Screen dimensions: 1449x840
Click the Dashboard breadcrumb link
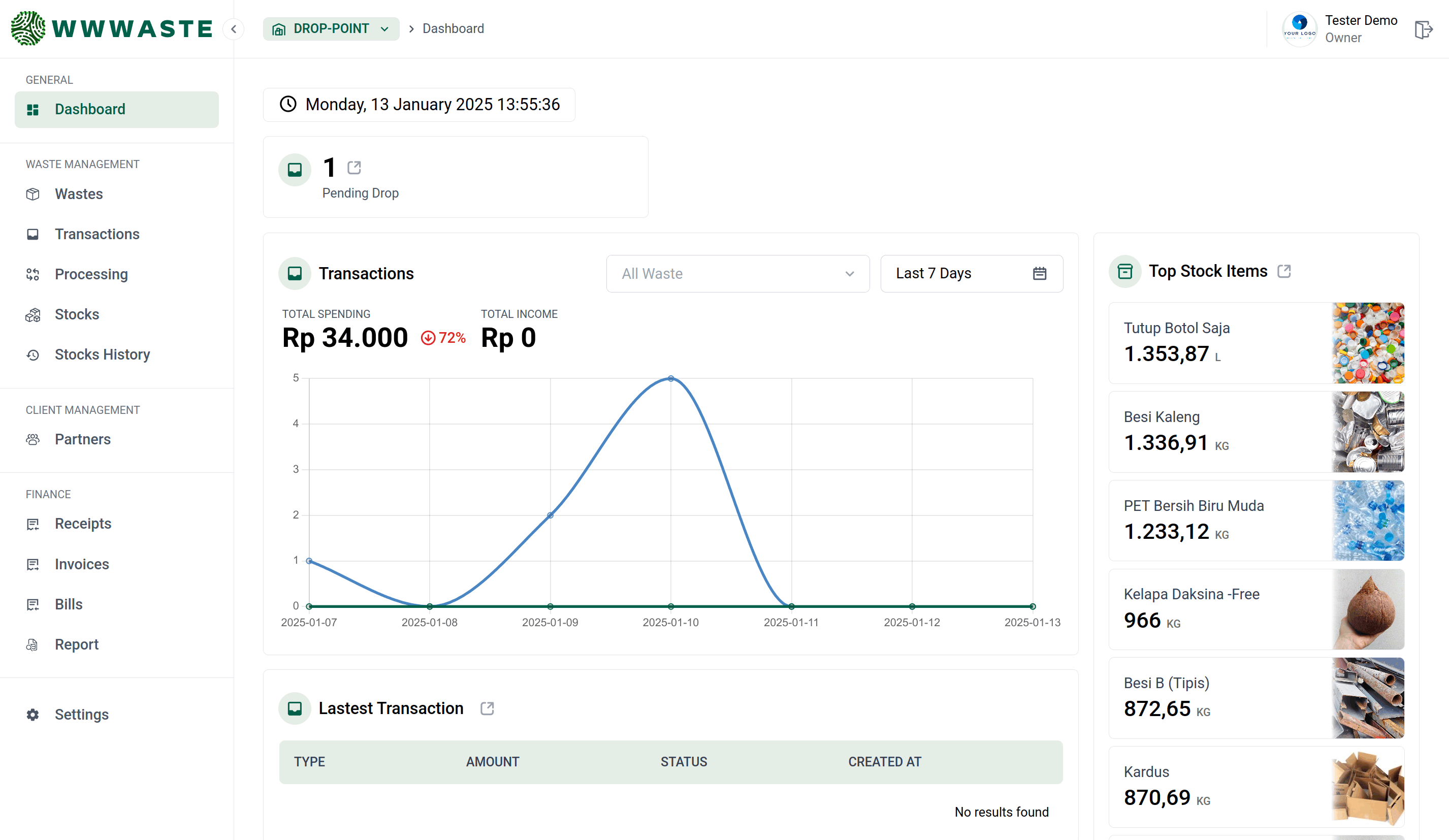(x=453, y=29)
